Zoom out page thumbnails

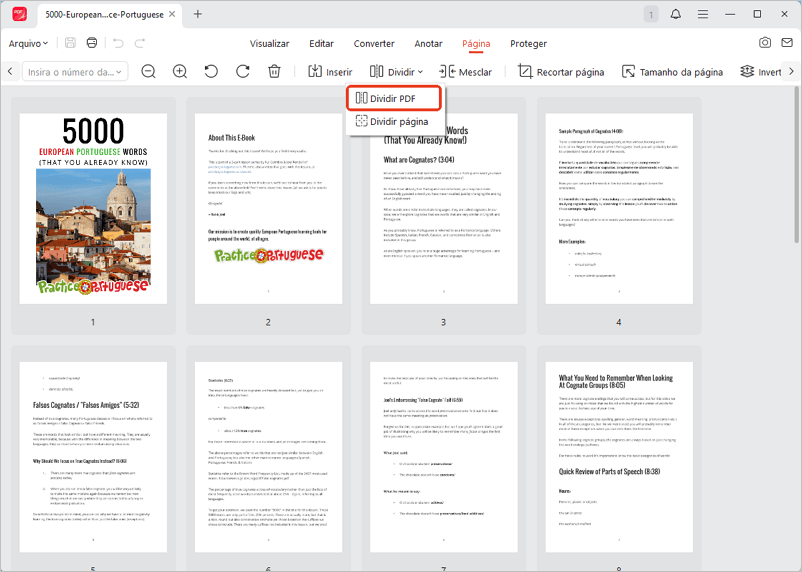click(x=148, y=72)
